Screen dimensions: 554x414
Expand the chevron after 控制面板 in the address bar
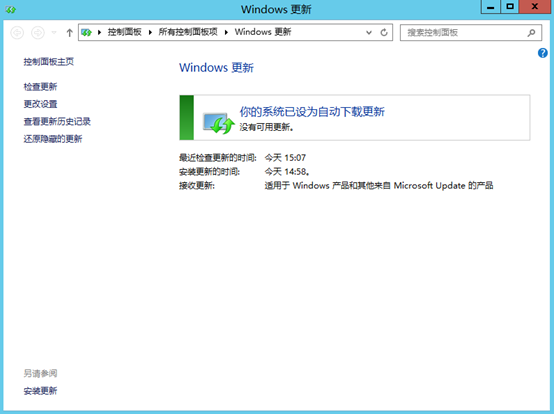150,32
